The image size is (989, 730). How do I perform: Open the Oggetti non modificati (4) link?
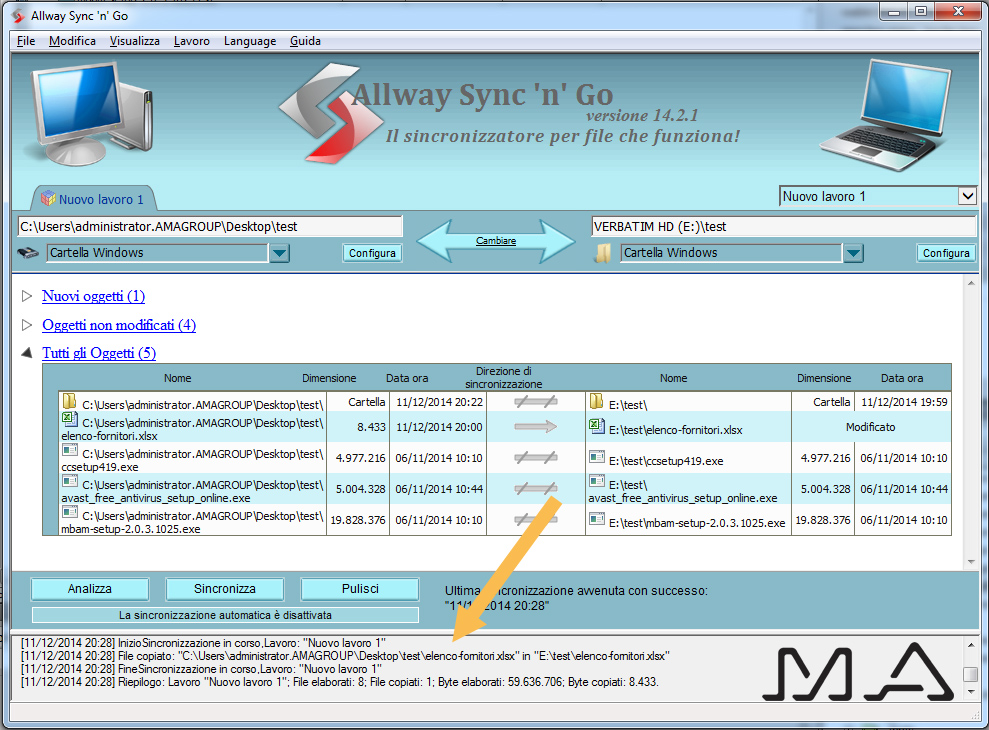119,325
